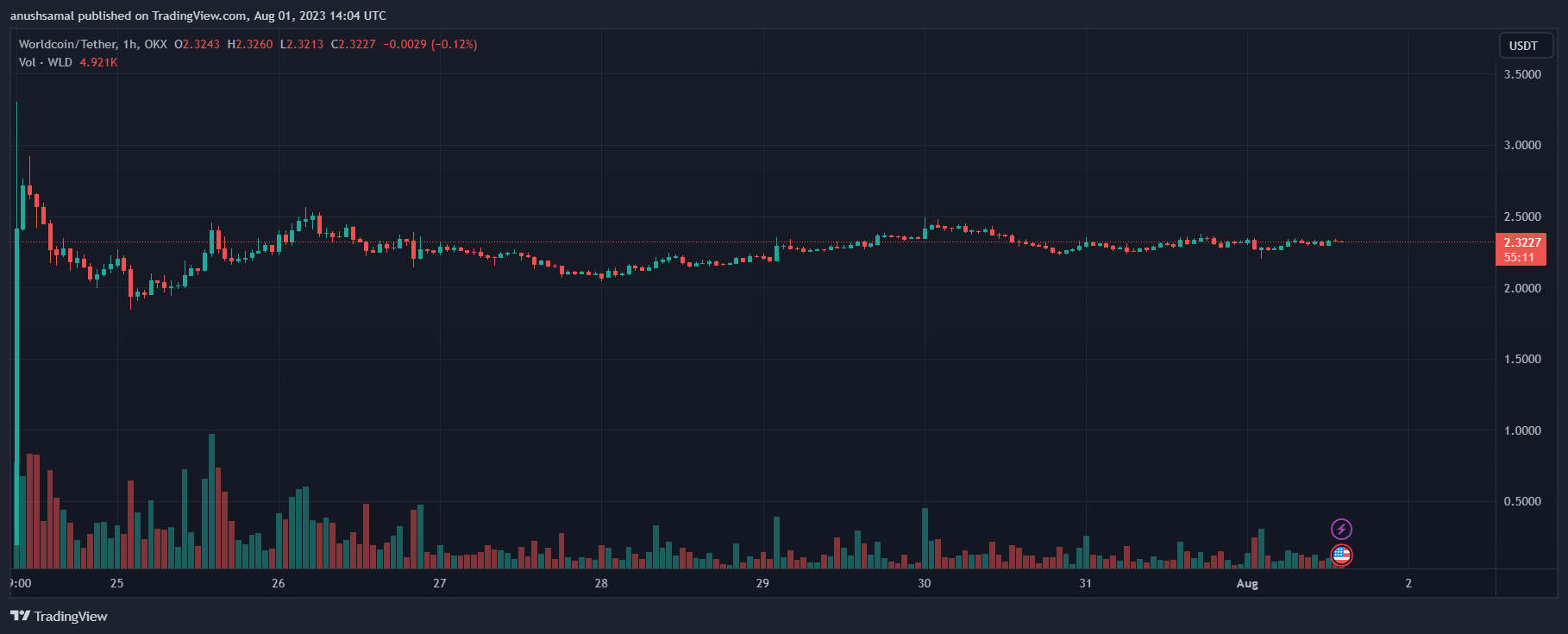Screen dimensions: 1568x634
Task: Click the 3.5000 price scale label
Action: click(x=1522, y=74)
